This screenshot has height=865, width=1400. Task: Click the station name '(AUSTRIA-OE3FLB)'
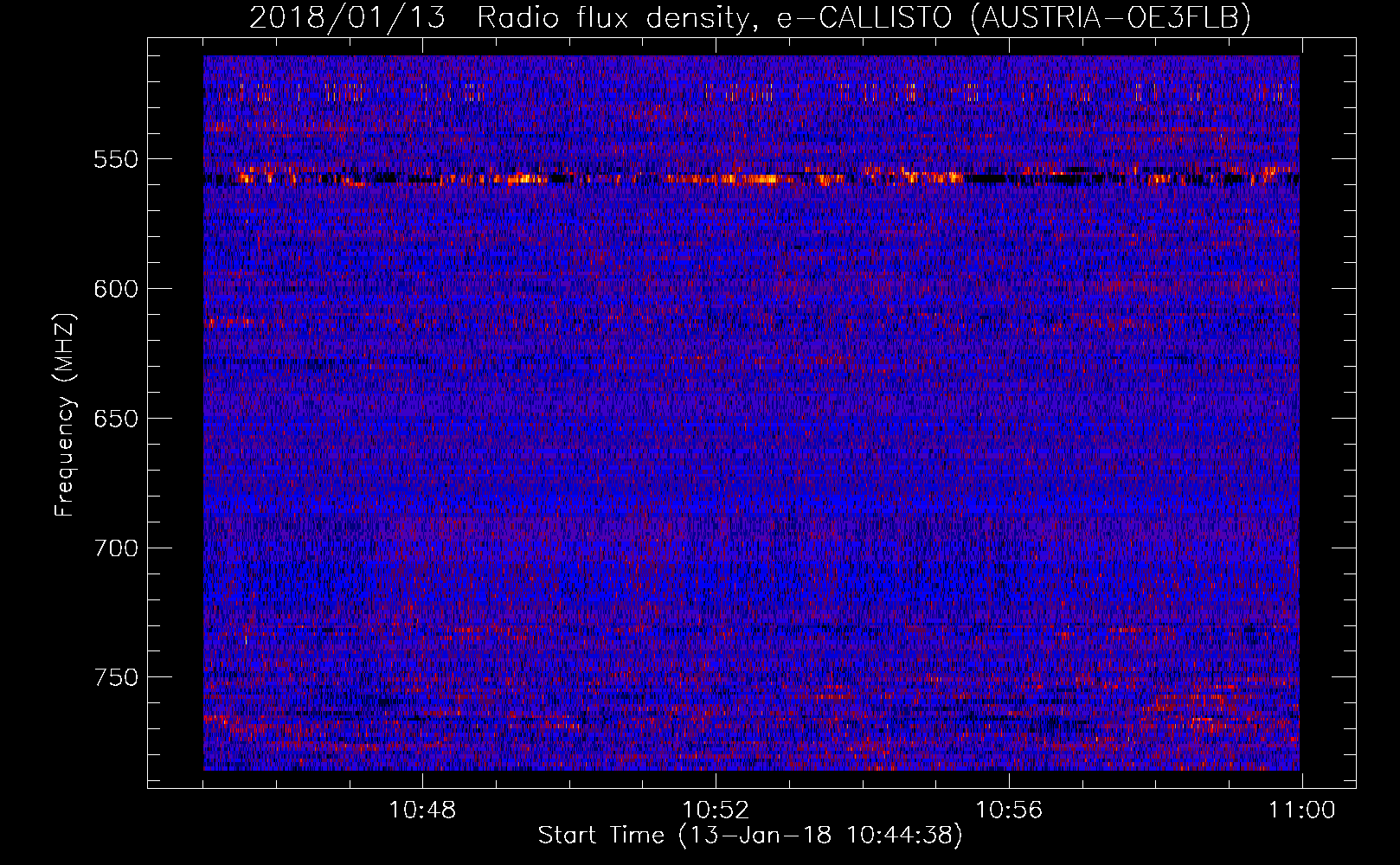1111,17
